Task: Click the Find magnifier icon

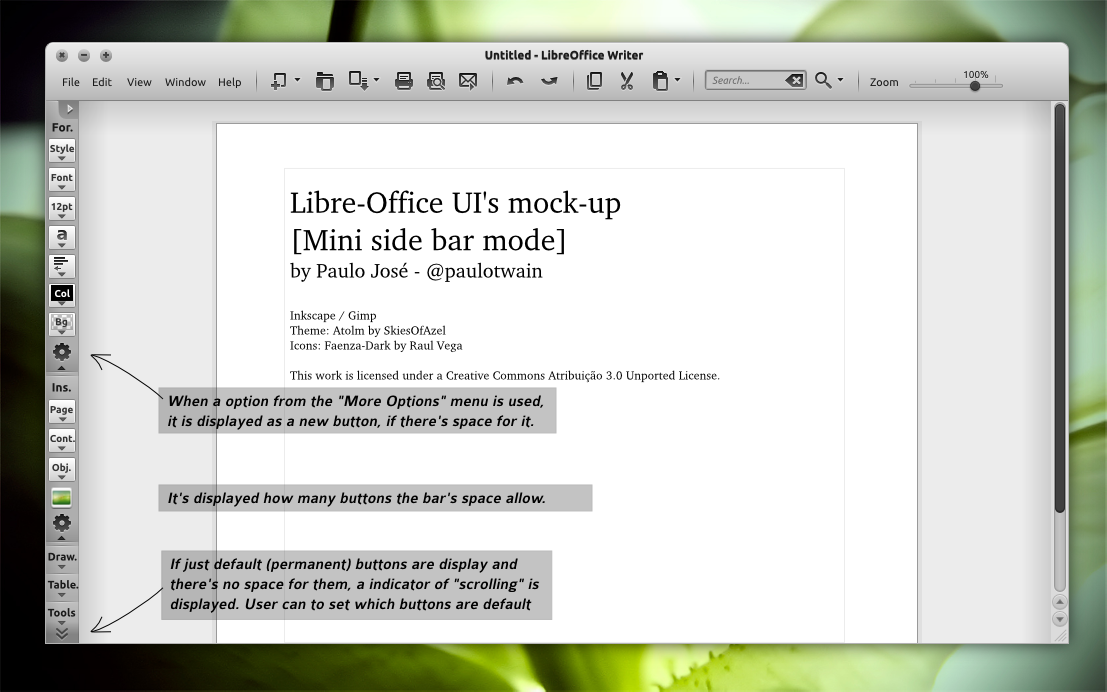Action: pos(822,80)
